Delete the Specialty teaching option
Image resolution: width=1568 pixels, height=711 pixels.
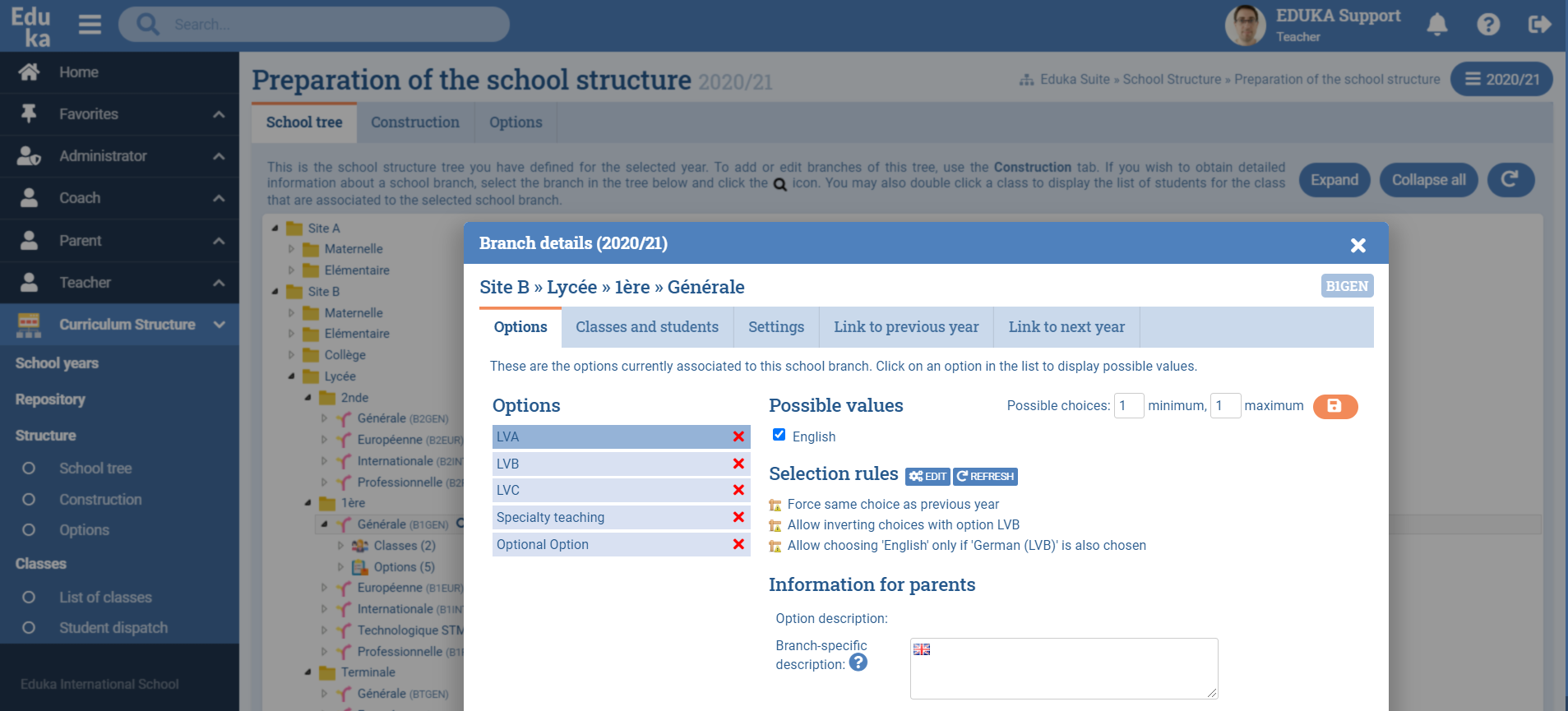tap(738, 517)
